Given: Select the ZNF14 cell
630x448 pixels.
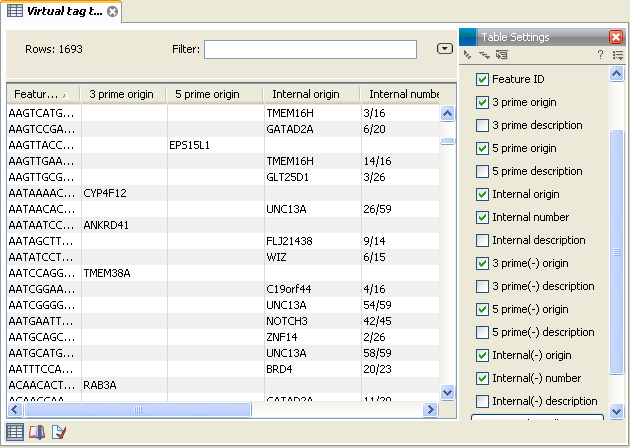Looking at the screenshot, I should tap(313, 337).
